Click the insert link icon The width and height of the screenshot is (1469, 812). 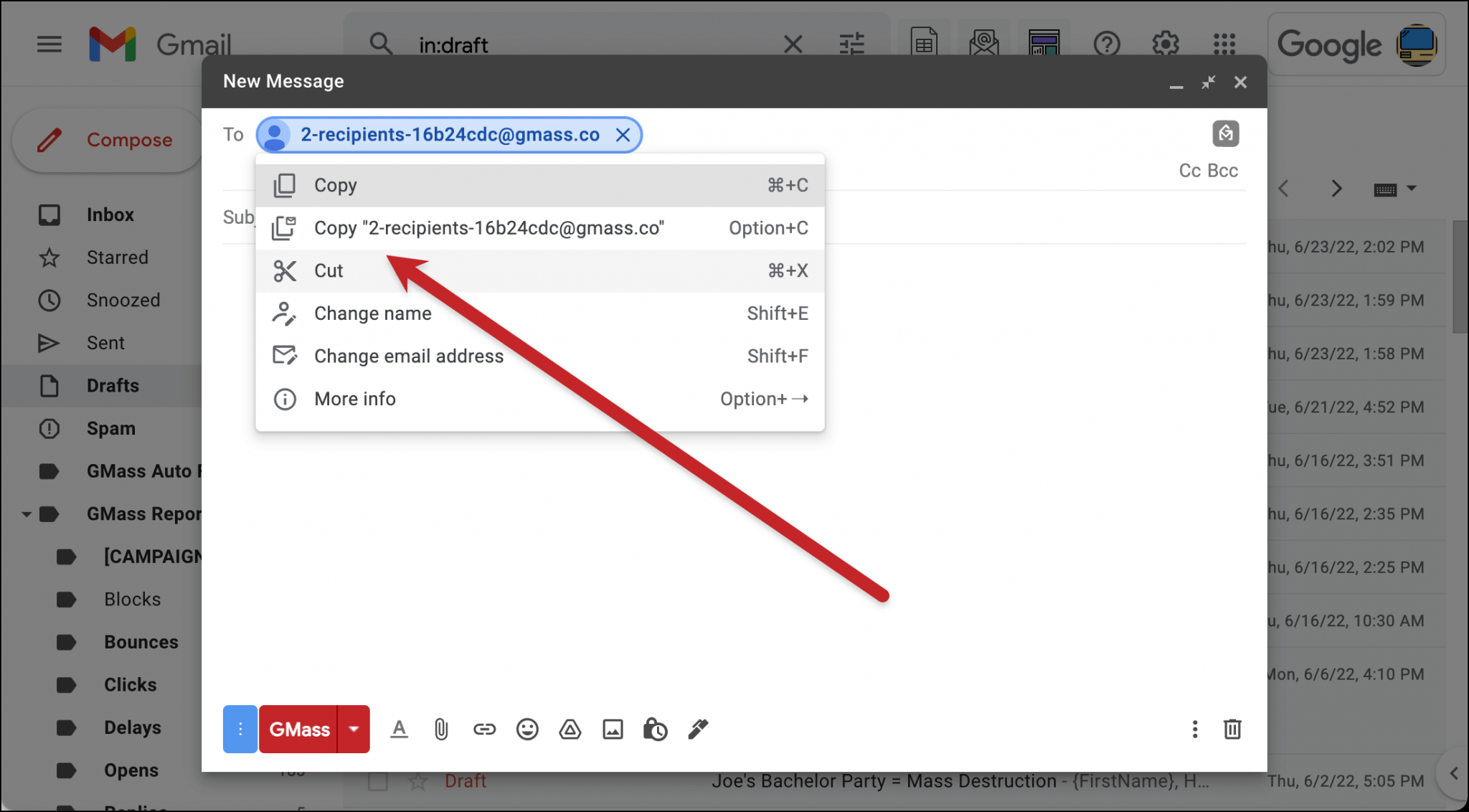click(483, 729)
